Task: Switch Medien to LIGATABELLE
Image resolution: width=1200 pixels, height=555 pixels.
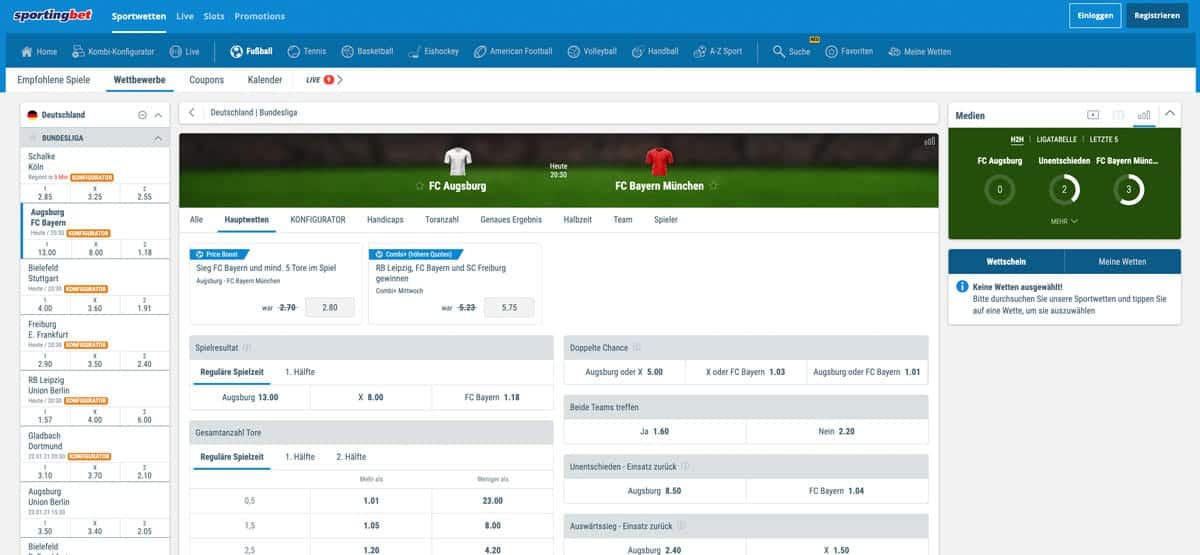Action: click(x=1057, y=139)
